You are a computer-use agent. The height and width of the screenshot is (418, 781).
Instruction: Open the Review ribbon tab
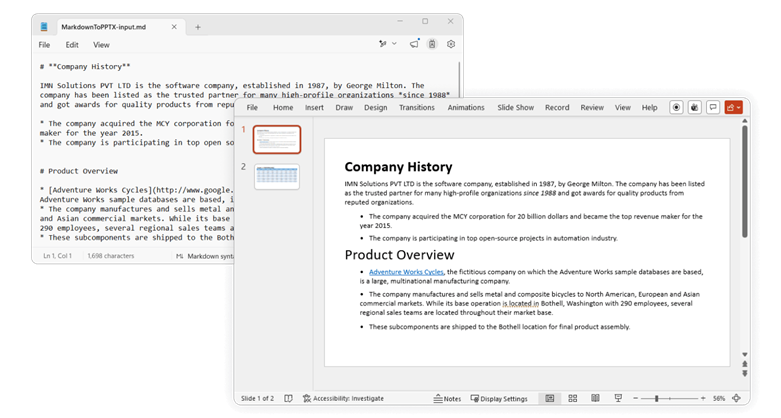pos(592,108)
